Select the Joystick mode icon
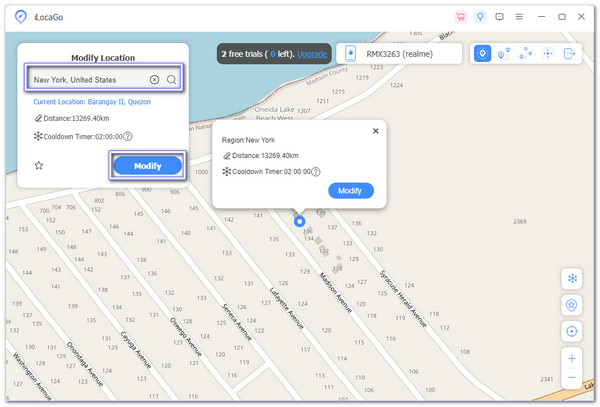The height and width of the screenshot is (407, 600). pyautogui.click(x=548, y=54)
